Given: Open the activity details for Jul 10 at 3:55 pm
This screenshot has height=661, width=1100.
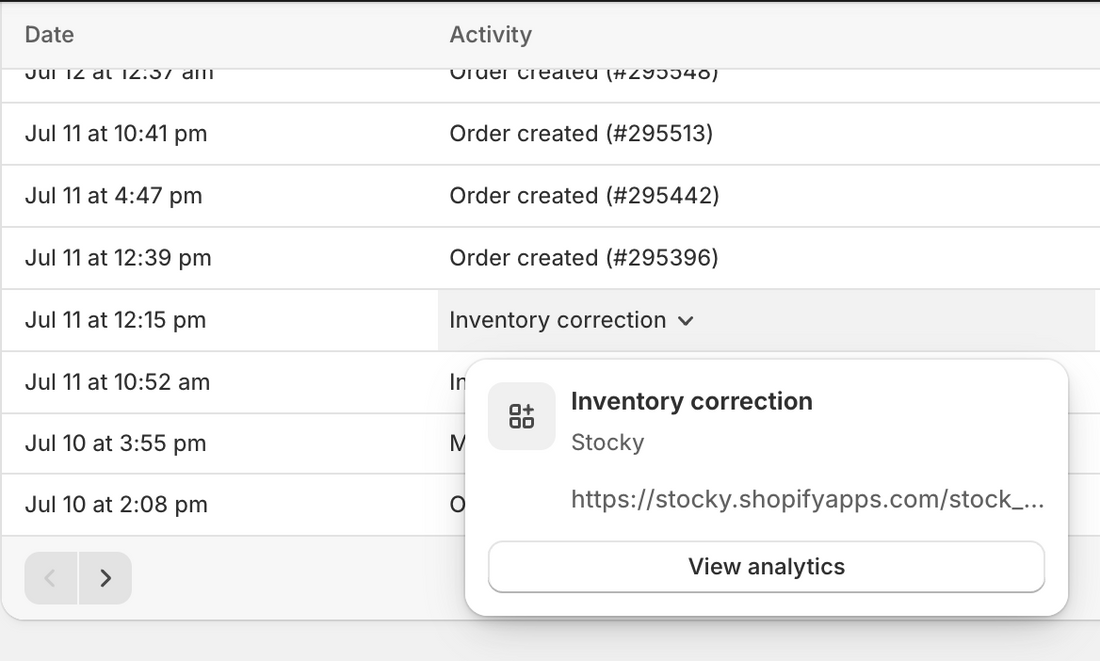Looking at the screenshot, I should [x=456, y=443].
